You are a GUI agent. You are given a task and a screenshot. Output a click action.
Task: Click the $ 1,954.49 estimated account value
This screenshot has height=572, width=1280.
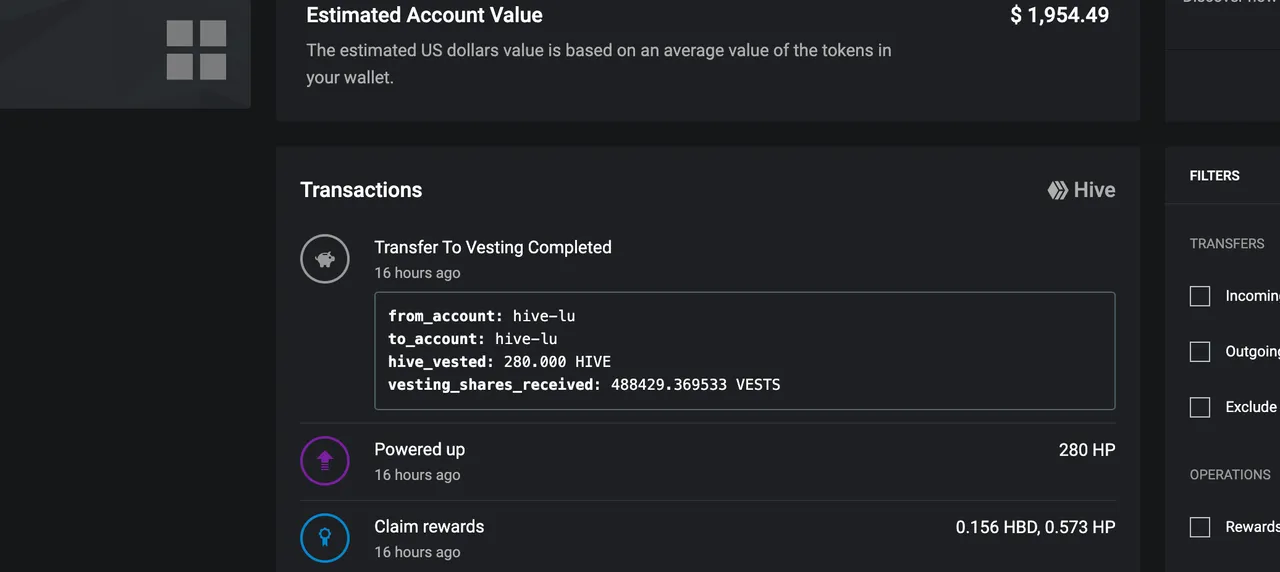pos(1060,15)
